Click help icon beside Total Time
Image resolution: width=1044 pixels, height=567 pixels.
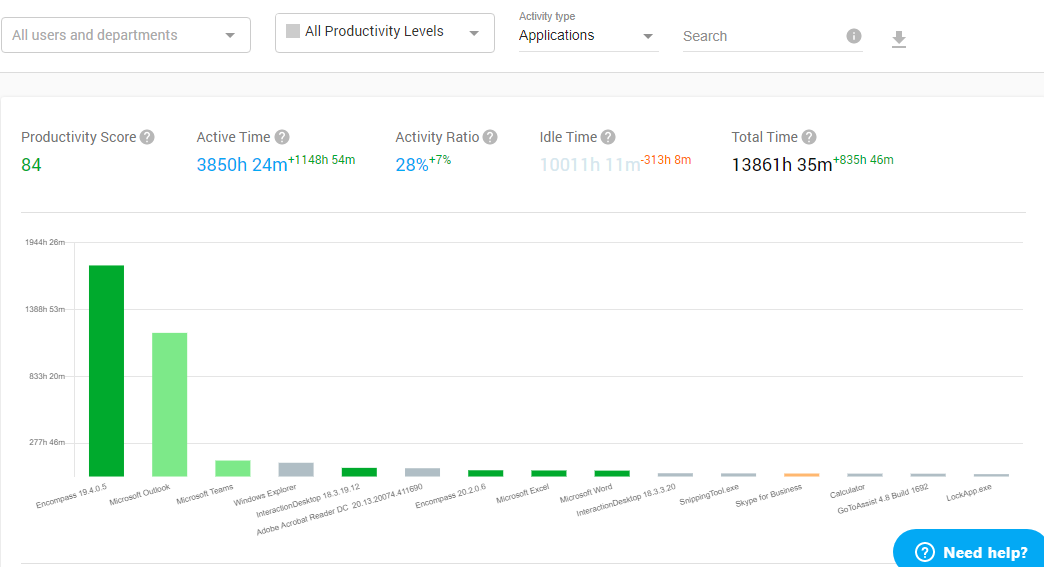(809, 137)
